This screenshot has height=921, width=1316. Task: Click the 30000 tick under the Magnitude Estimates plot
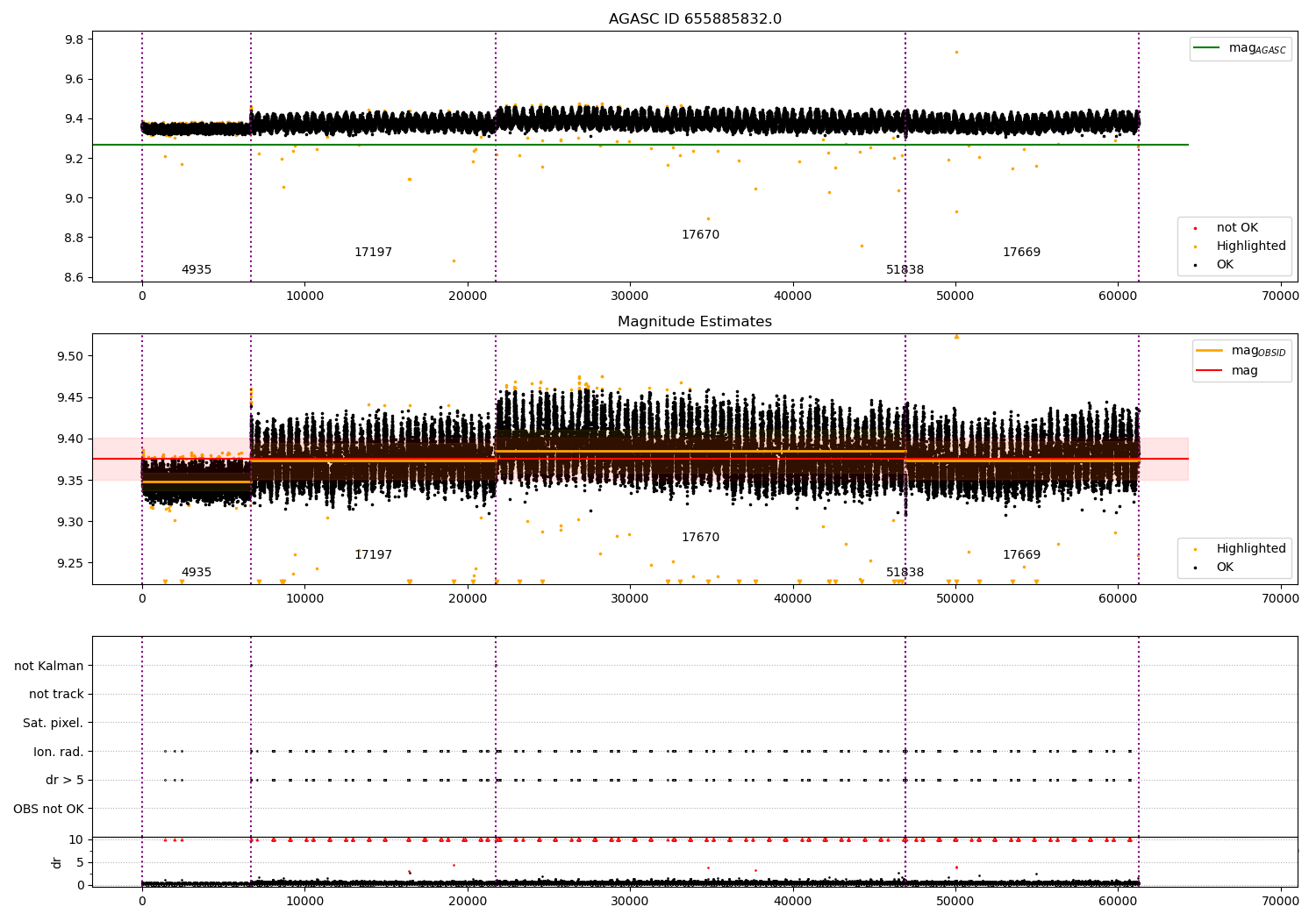(x=630, y=599)
